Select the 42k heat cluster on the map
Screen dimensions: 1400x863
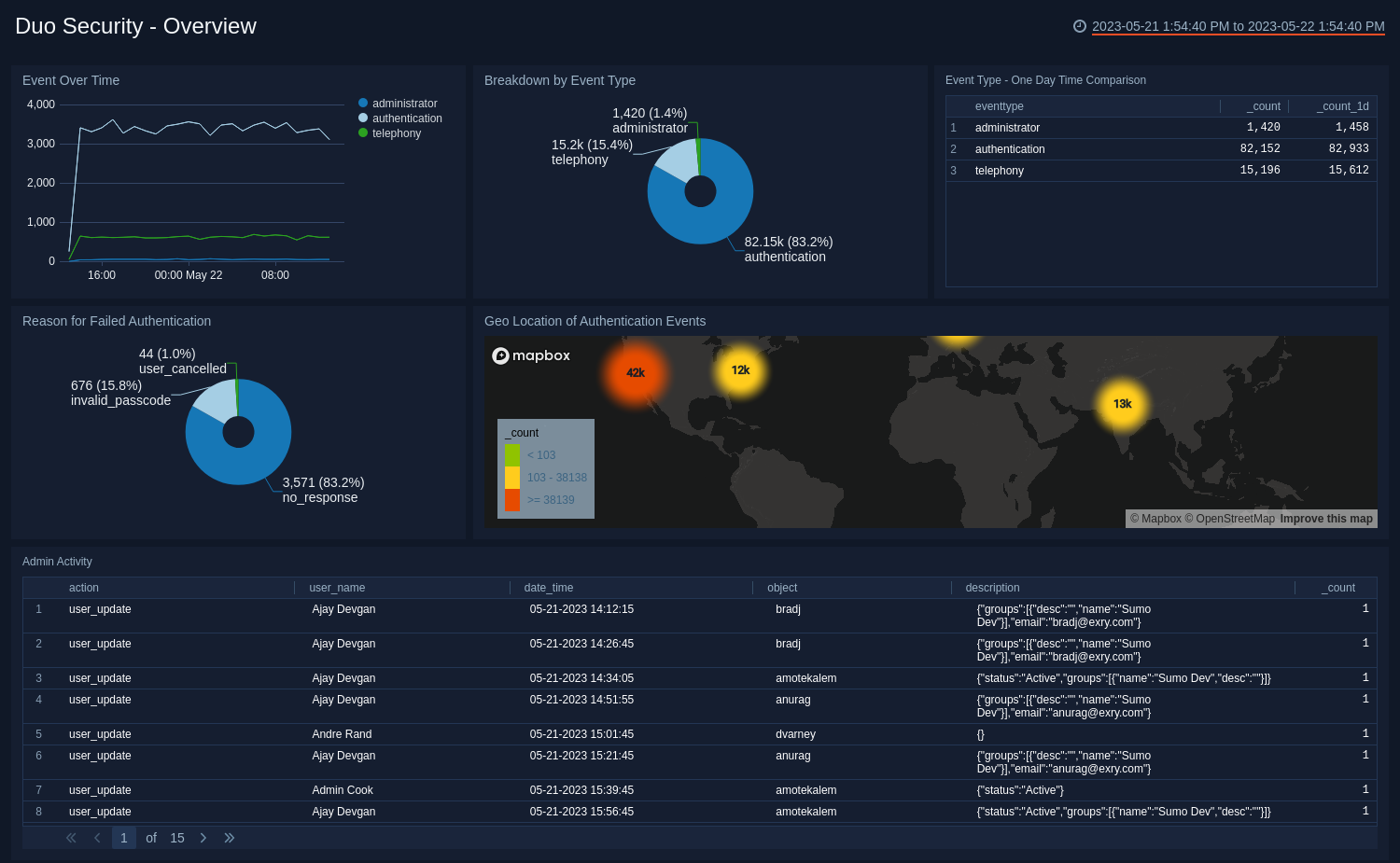click(x=635, y=372)
